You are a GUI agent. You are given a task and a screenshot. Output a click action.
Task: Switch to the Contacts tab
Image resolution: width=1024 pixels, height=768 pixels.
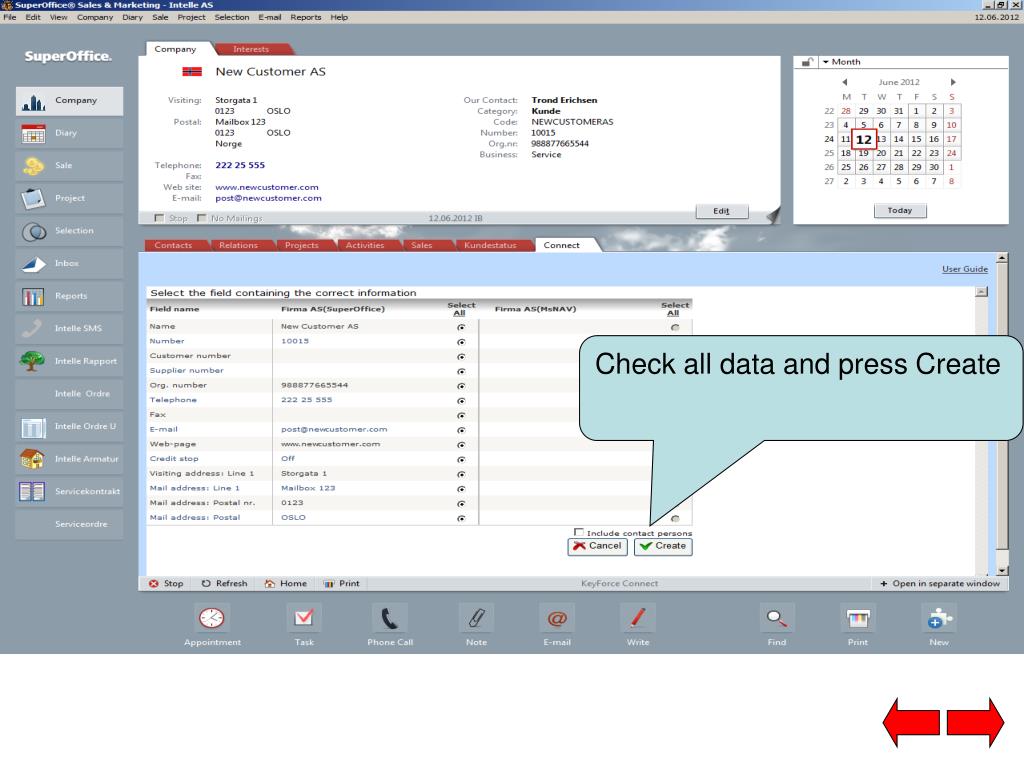(x=174, y=246)
